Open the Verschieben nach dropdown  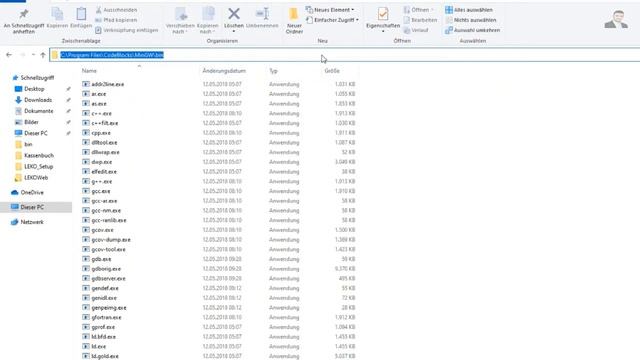point(180,20)
